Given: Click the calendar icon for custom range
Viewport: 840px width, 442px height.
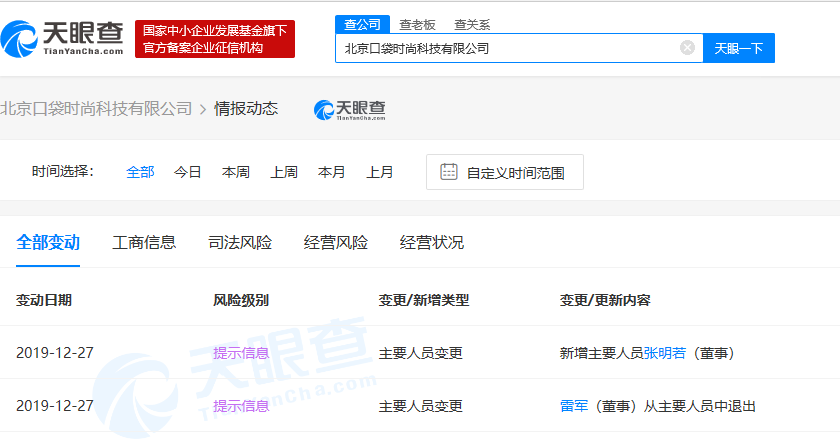Looking at the screenshot, I should (449, 172).
